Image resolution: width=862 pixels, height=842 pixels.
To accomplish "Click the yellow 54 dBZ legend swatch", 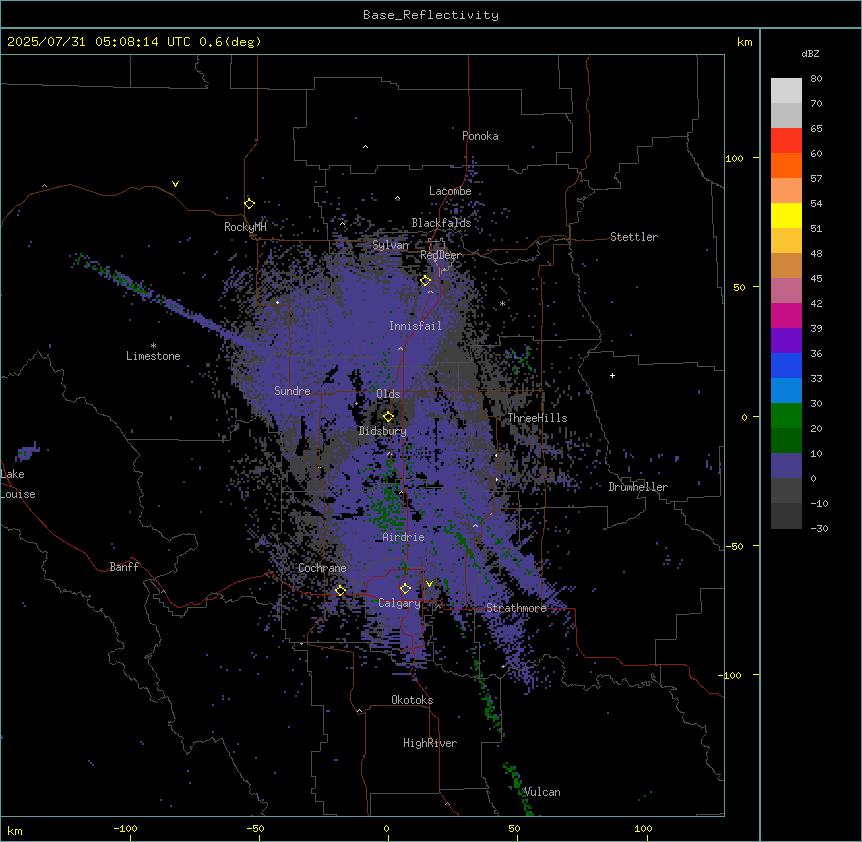I will [x=786, y=215].
